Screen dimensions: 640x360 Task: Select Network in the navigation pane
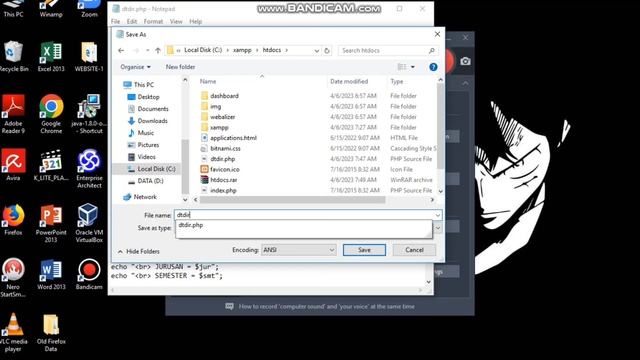[145, 197]
